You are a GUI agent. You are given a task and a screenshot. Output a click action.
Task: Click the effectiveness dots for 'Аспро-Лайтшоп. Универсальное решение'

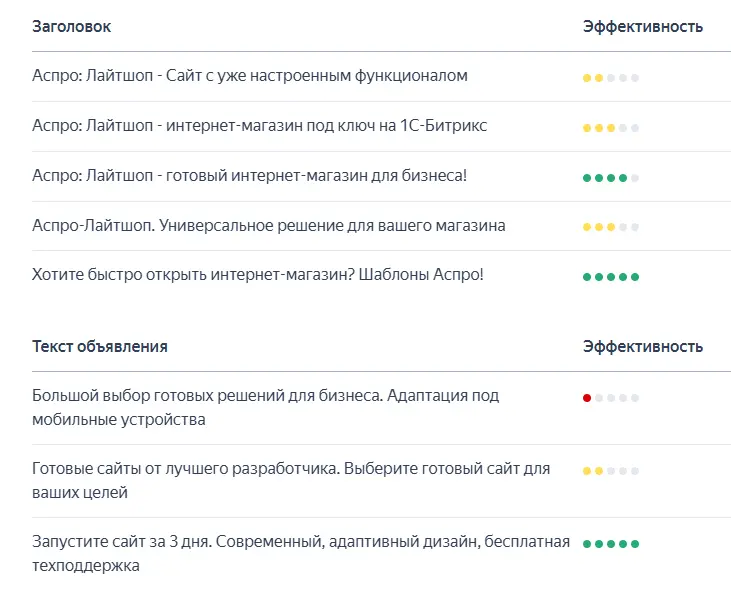coord(611,227)
